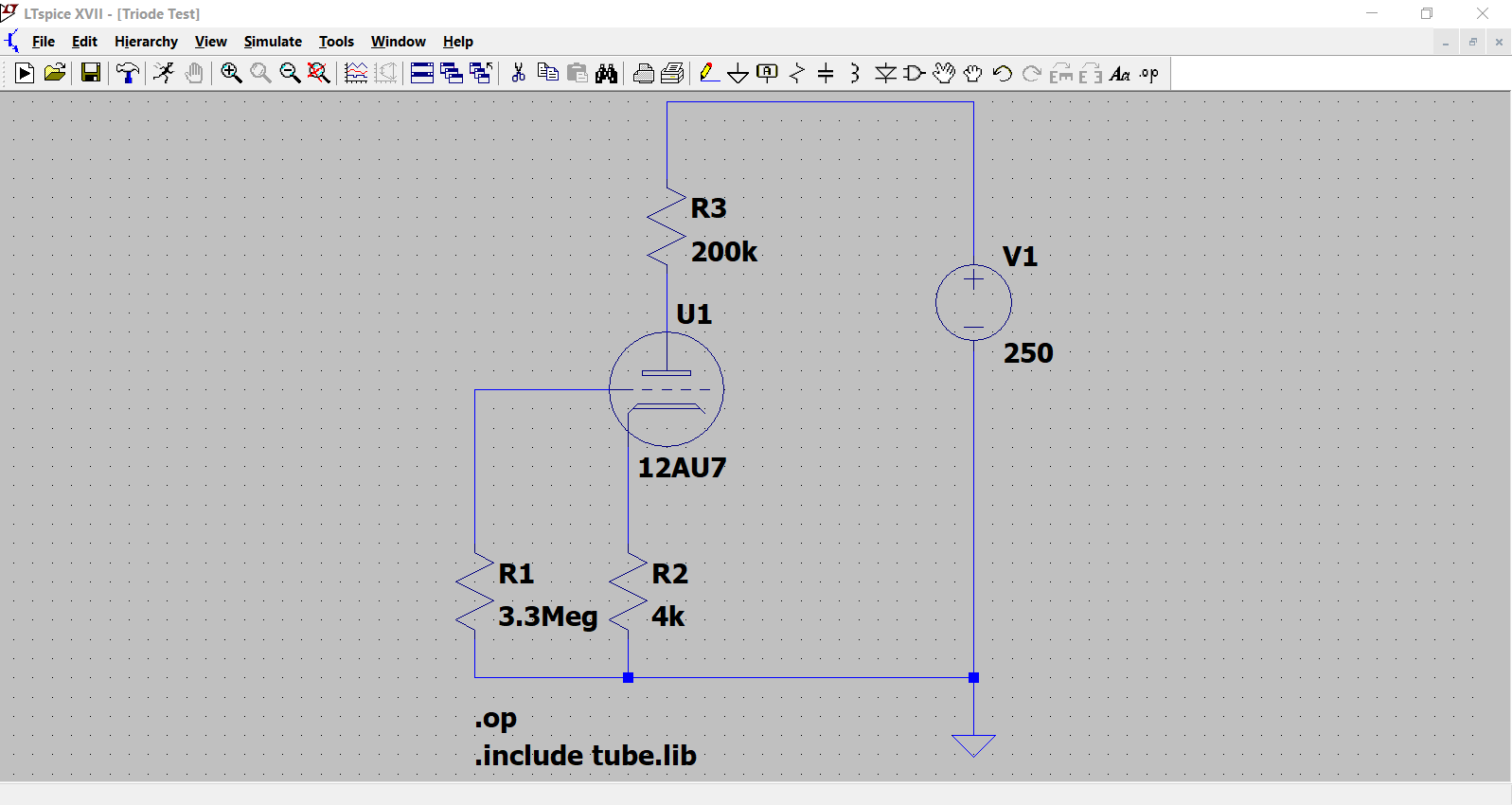
Task: Click the Close All Windows icon
Action: (x=481, y=73)
